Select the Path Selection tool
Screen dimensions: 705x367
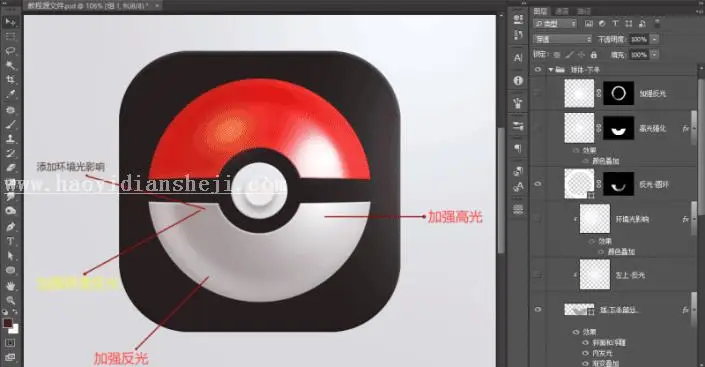click(10, 256)
